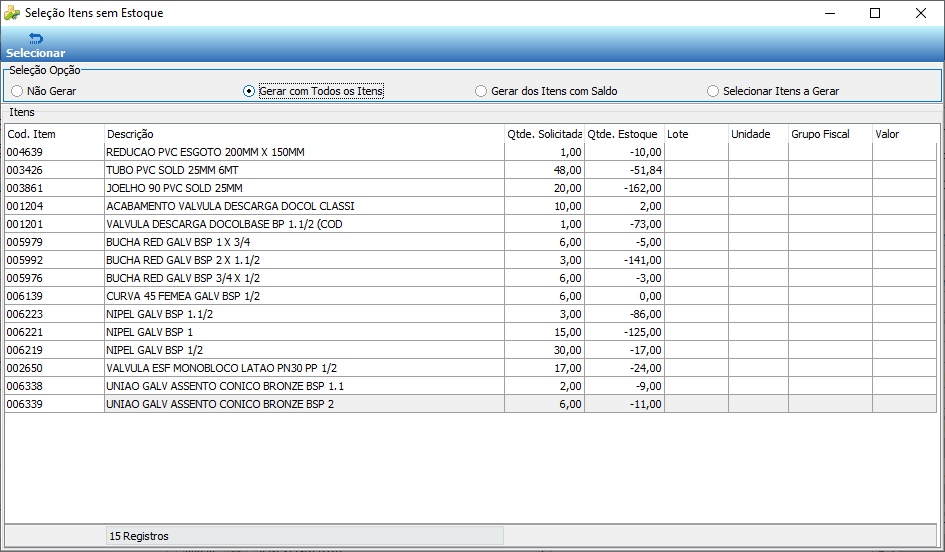This screenshot has width=945, height=552.
Task: Click requested quantity 30,00
Action: coord(568,350)
